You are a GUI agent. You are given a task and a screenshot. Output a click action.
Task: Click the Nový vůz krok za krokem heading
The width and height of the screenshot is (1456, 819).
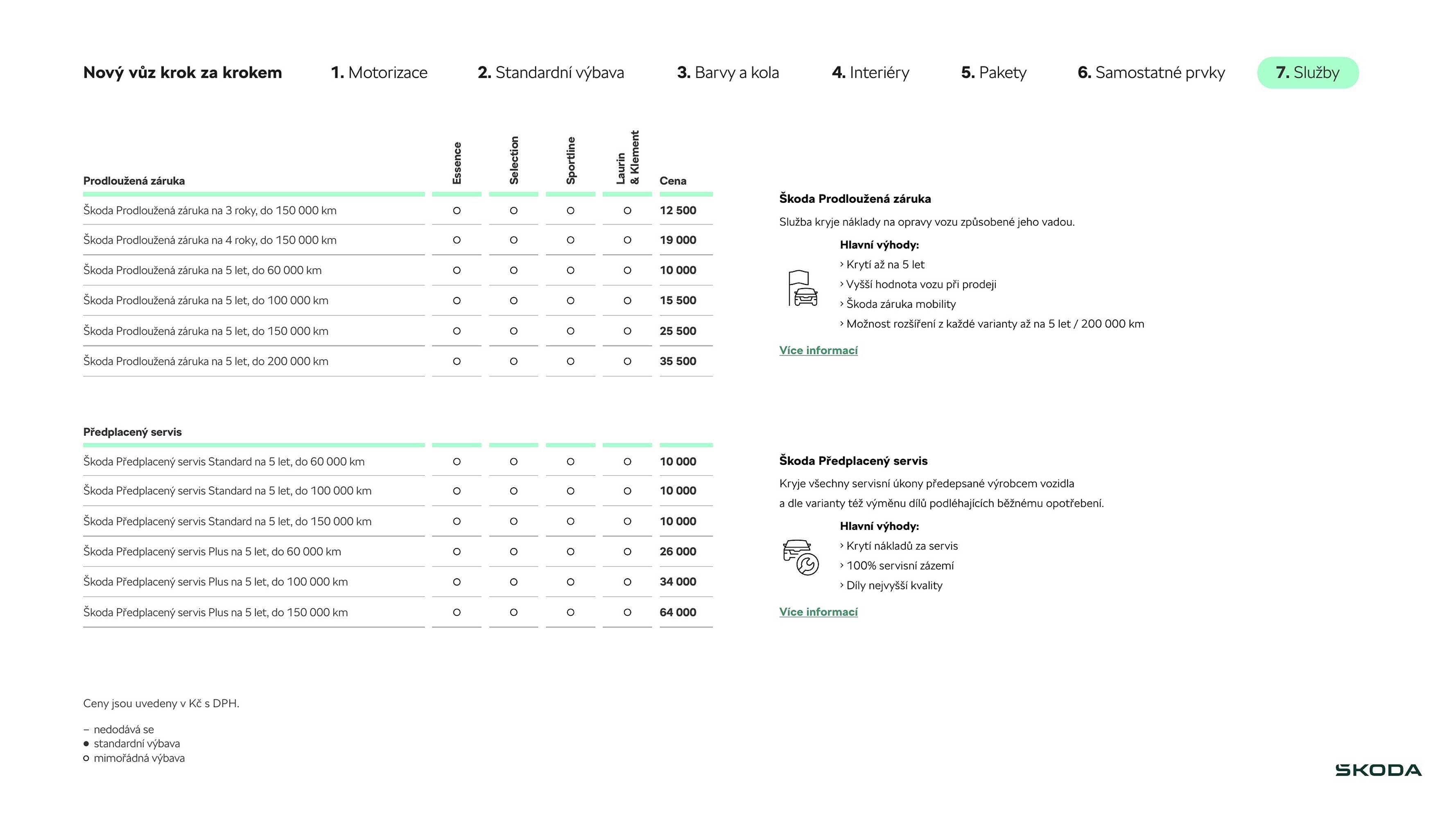[182, 72]
